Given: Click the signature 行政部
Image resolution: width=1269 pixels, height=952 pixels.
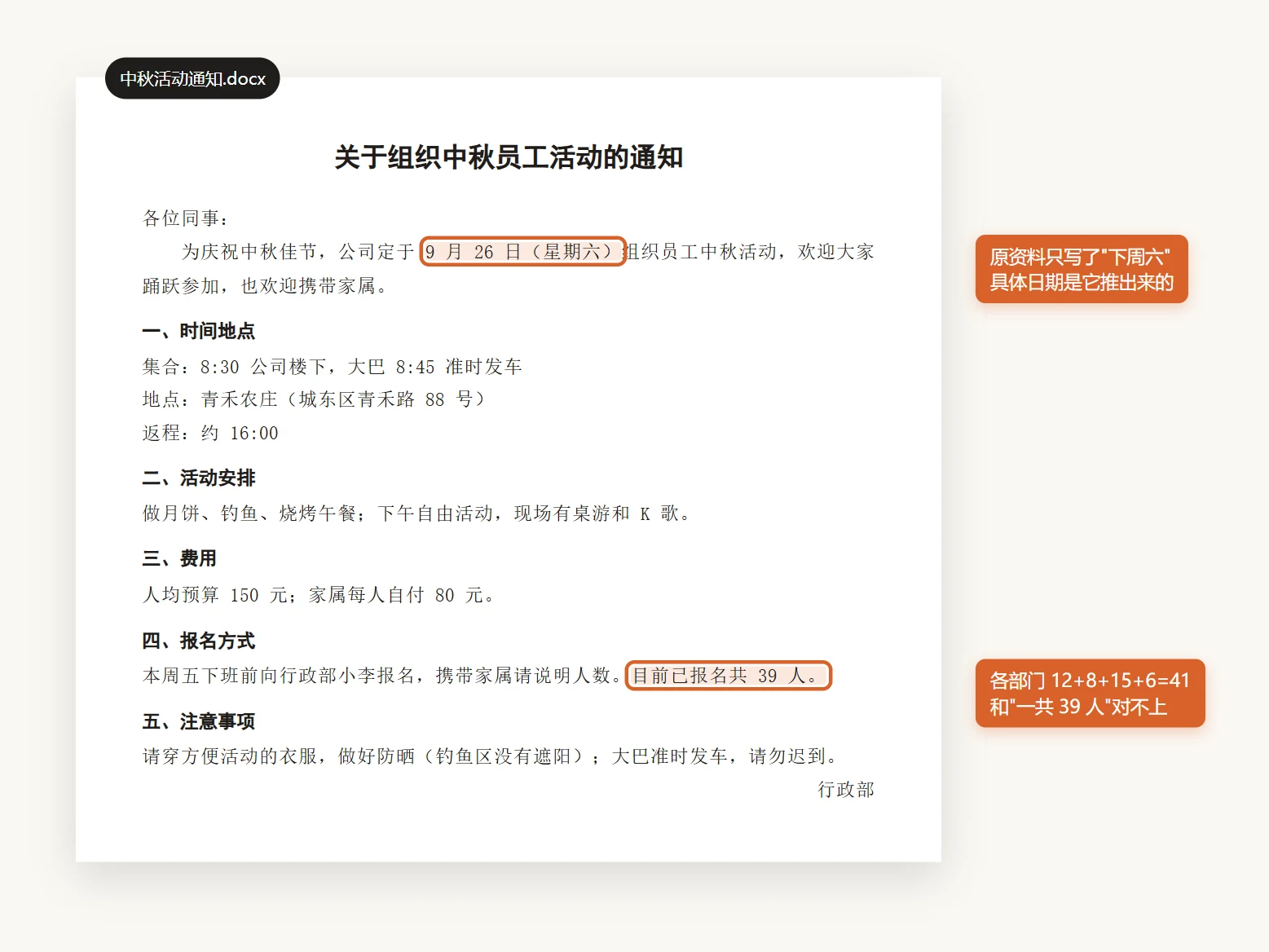Looking at the screenshot, I should (x=846, y=790).
